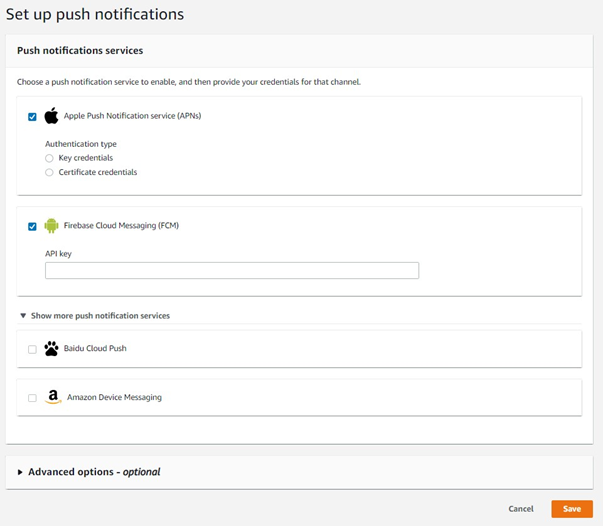Screen dimensions: 603x526
Task: Click the Firebase Cloud Messaging (FCM) label text
Action: pyautogui.click(x=121, y=226)
